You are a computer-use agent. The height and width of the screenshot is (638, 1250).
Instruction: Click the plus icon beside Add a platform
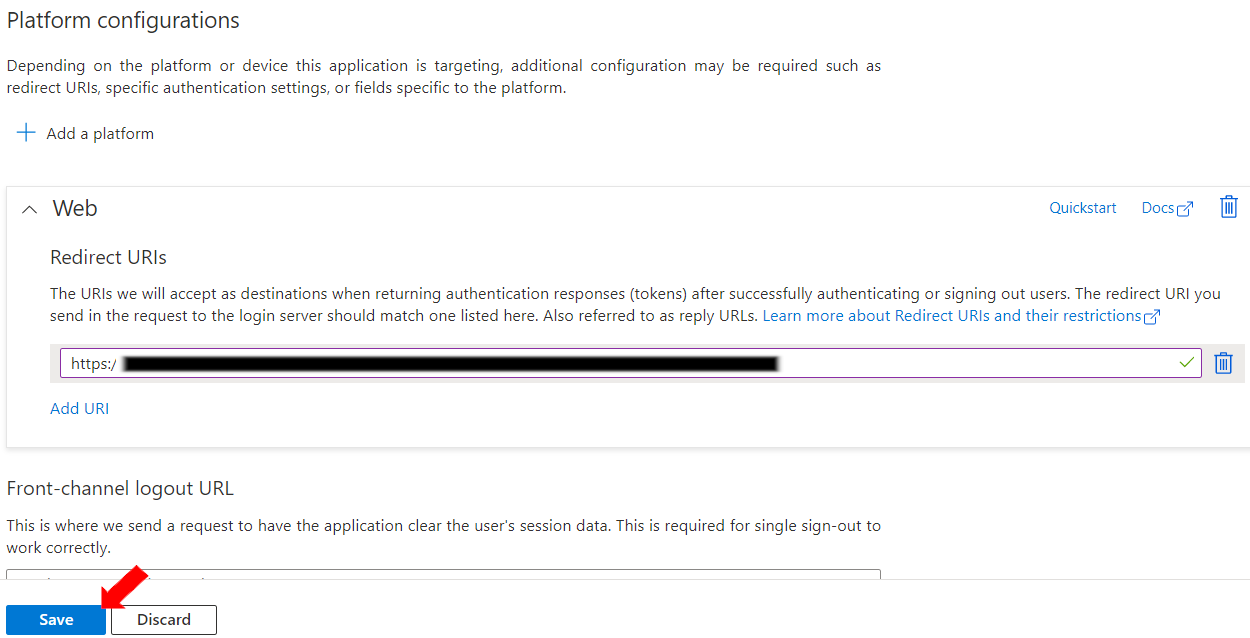pos(26,133)
